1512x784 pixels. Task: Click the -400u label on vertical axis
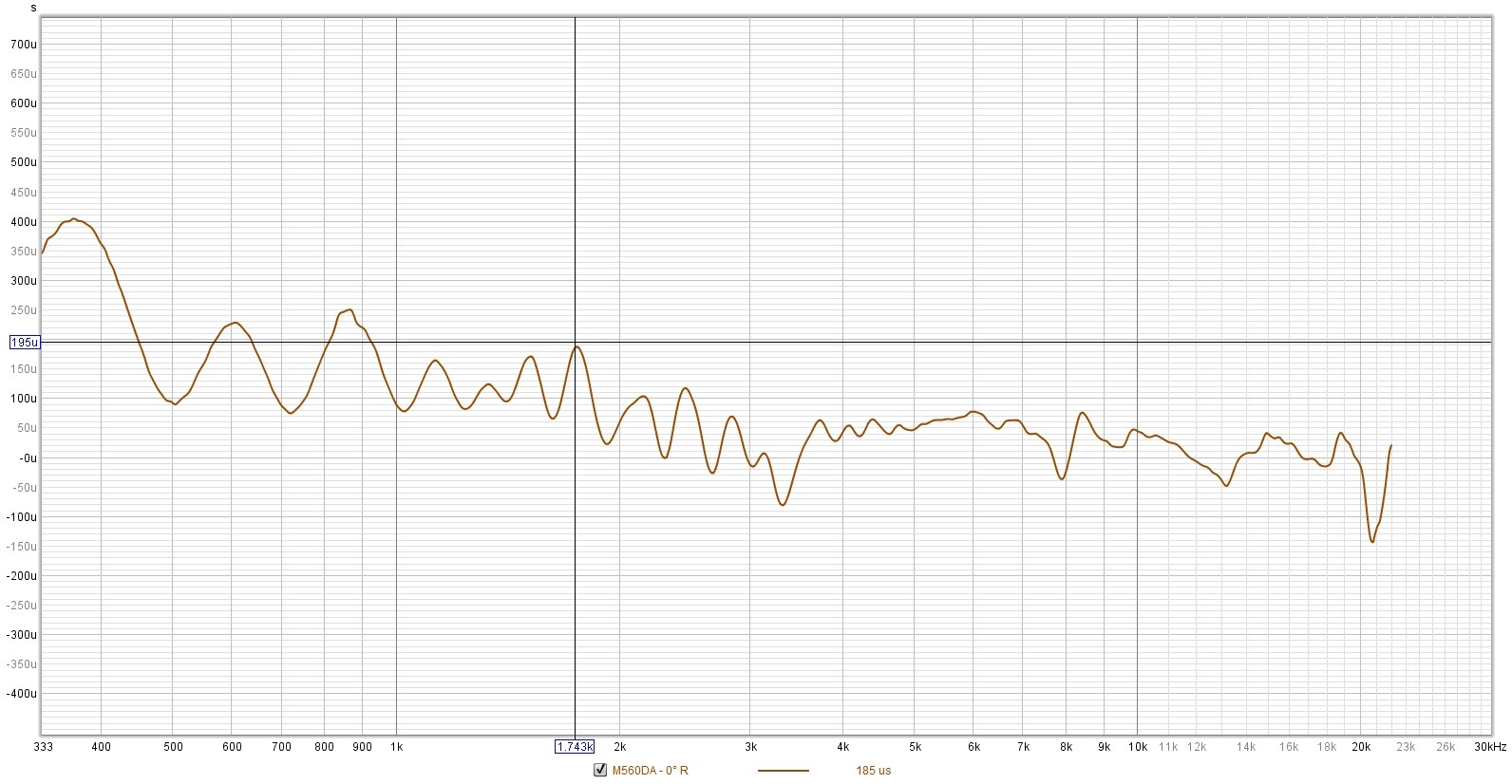tap(22, 694)
